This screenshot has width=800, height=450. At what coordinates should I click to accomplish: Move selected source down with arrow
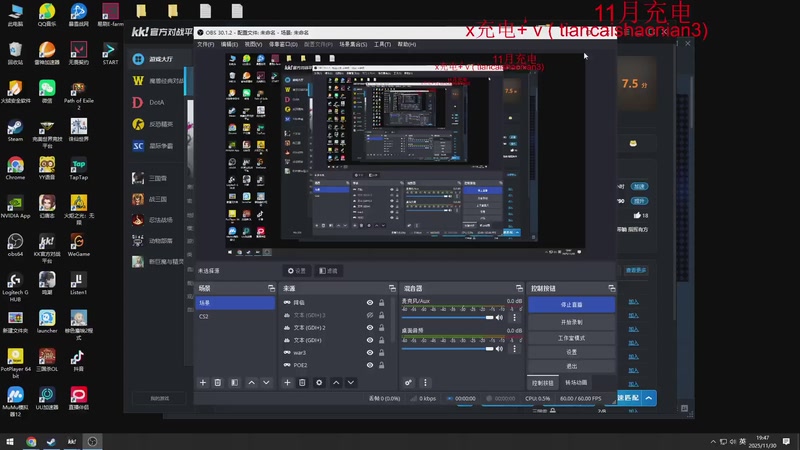[351, 383]
